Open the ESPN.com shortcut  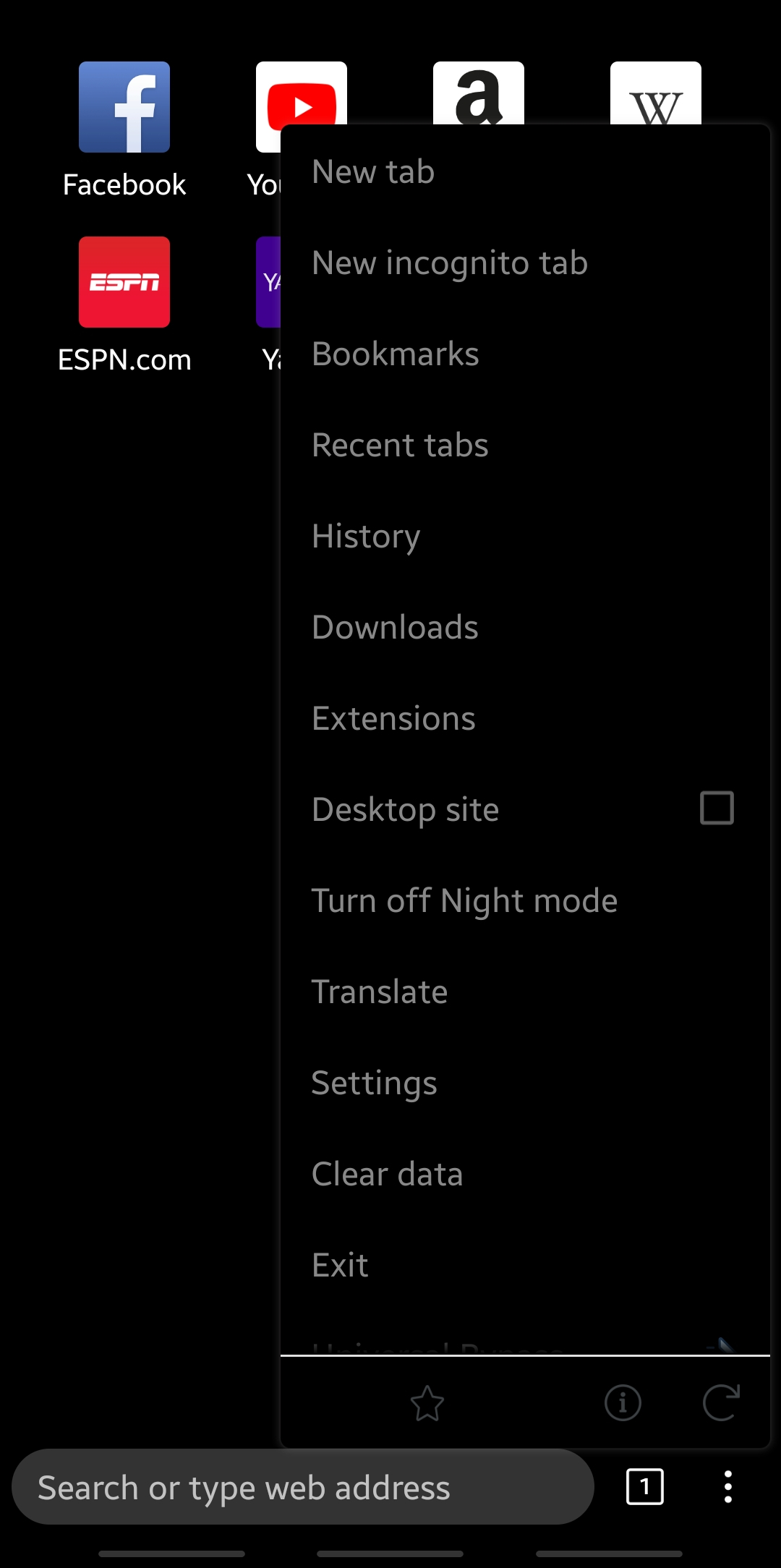click(124, 282)
